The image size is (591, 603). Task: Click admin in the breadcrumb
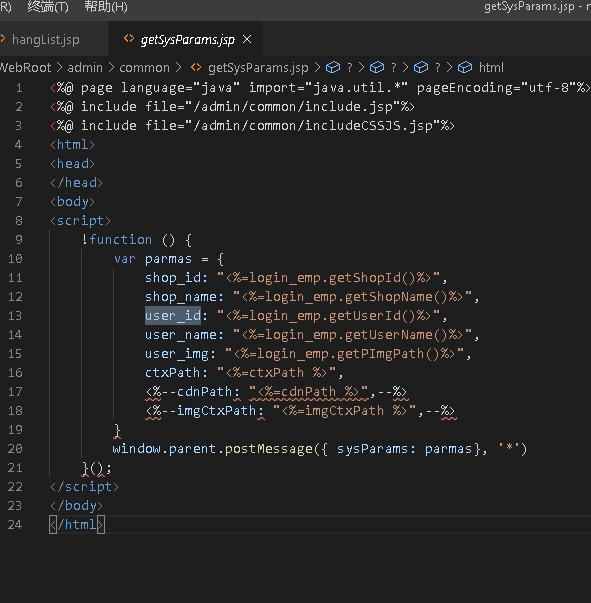click(85, 68)
